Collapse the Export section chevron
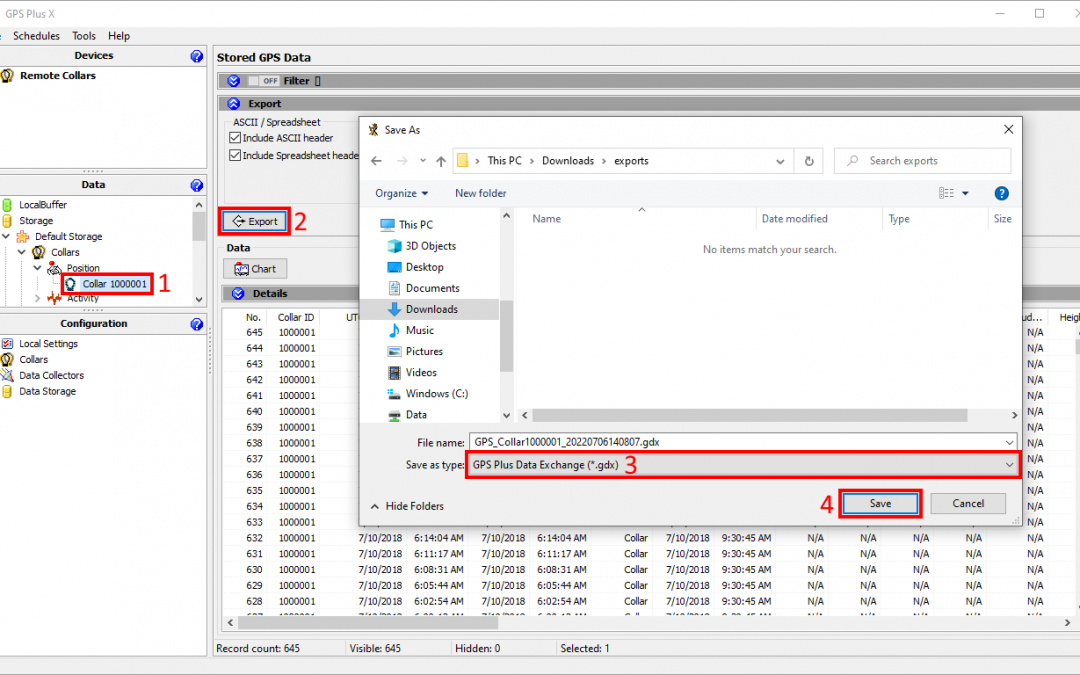This screenshot has height=675, width=1080. click(234, 104)
